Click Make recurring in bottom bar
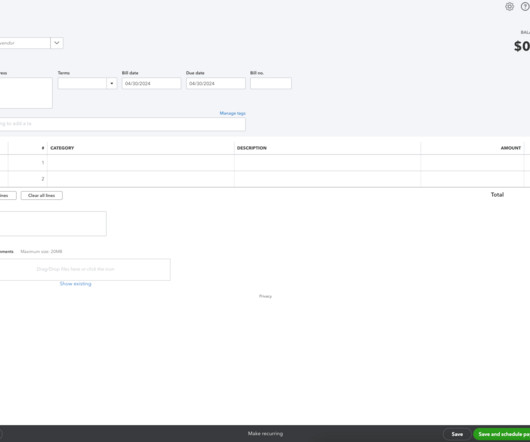 coord(265,434)
